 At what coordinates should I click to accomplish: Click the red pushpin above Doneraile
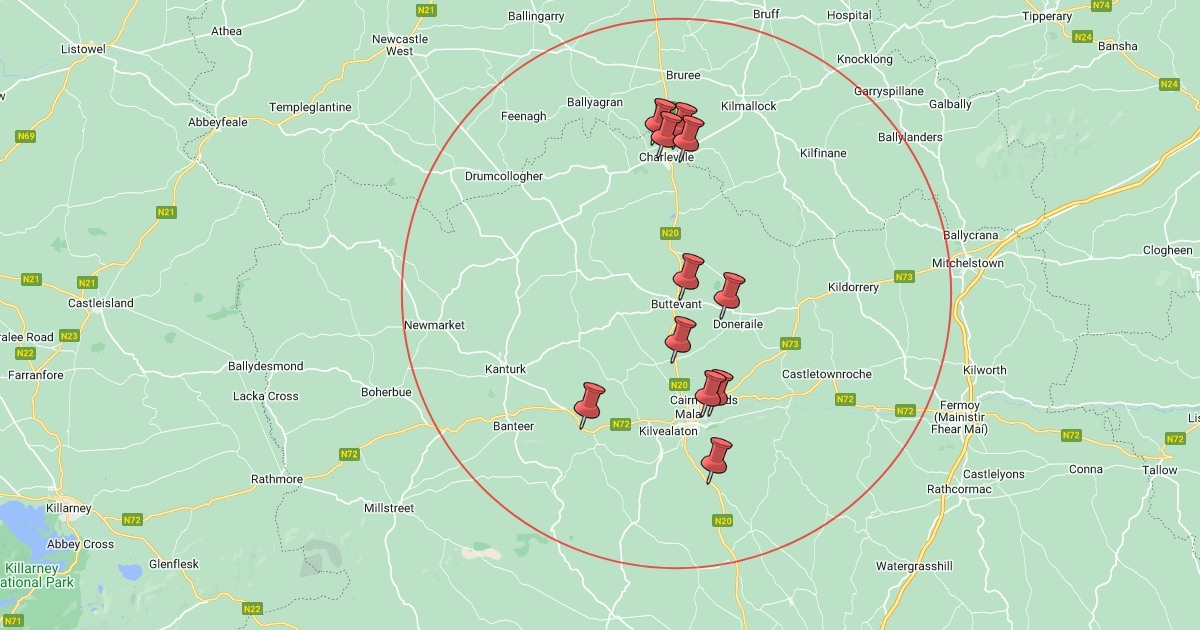[728, 294]
